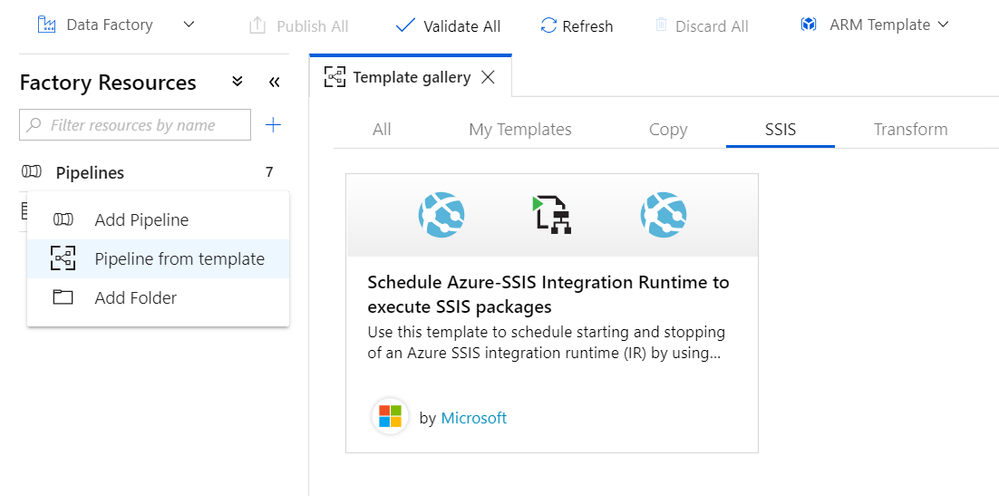Image resolution: width=999 pixels, height=496 pixels.
Task: Click the Microsoft author link
Action: (474, 418)
